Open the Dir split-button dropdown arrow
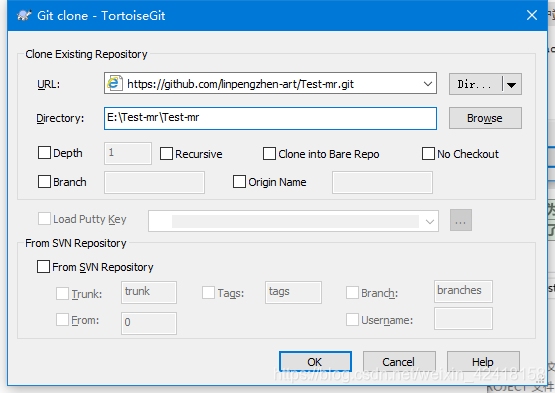The height and width of the screenshot is (393, 555). [x=511, y=85]
